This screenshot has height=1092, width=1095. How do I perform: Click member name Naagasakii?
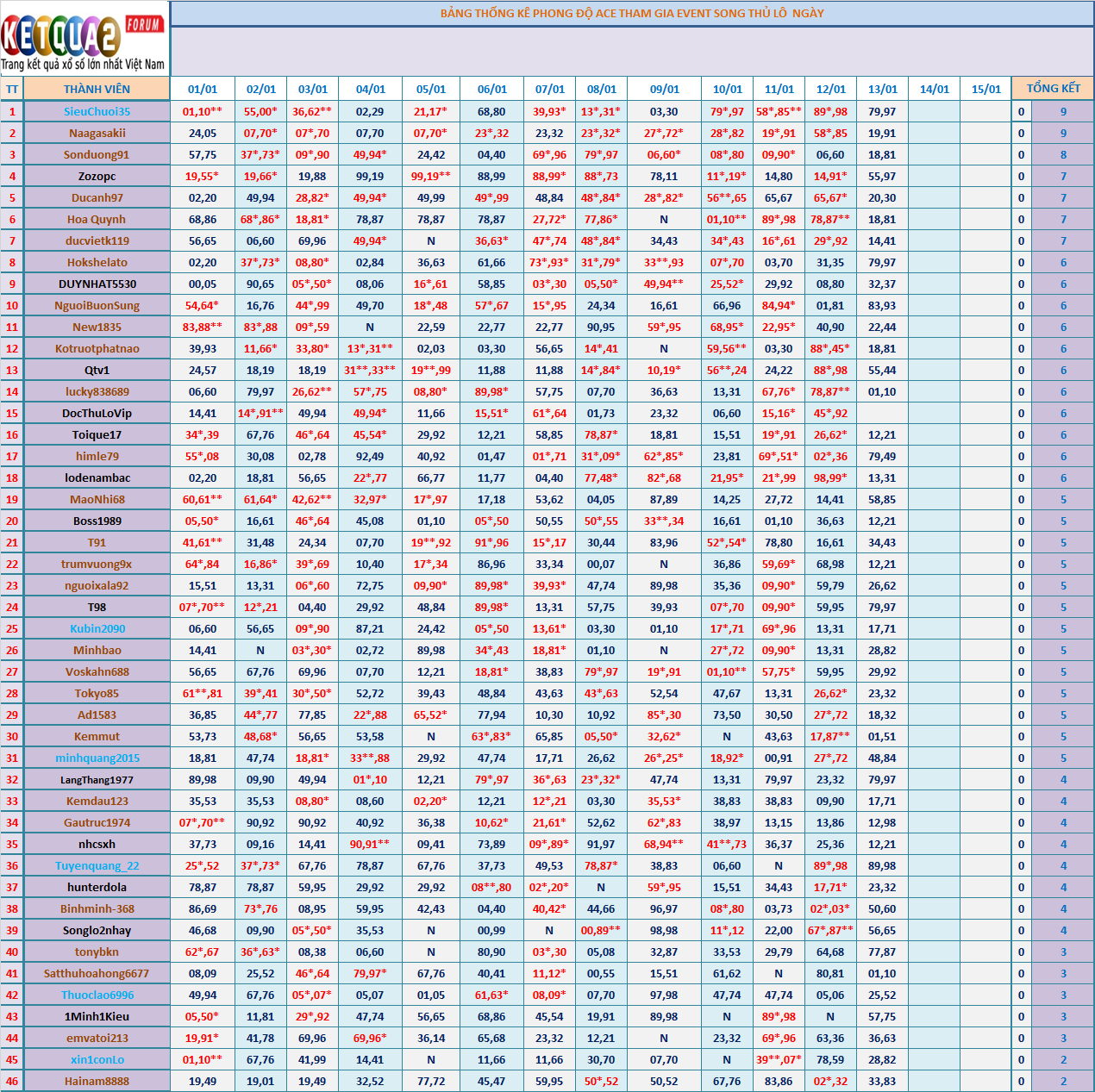[97, 133]
